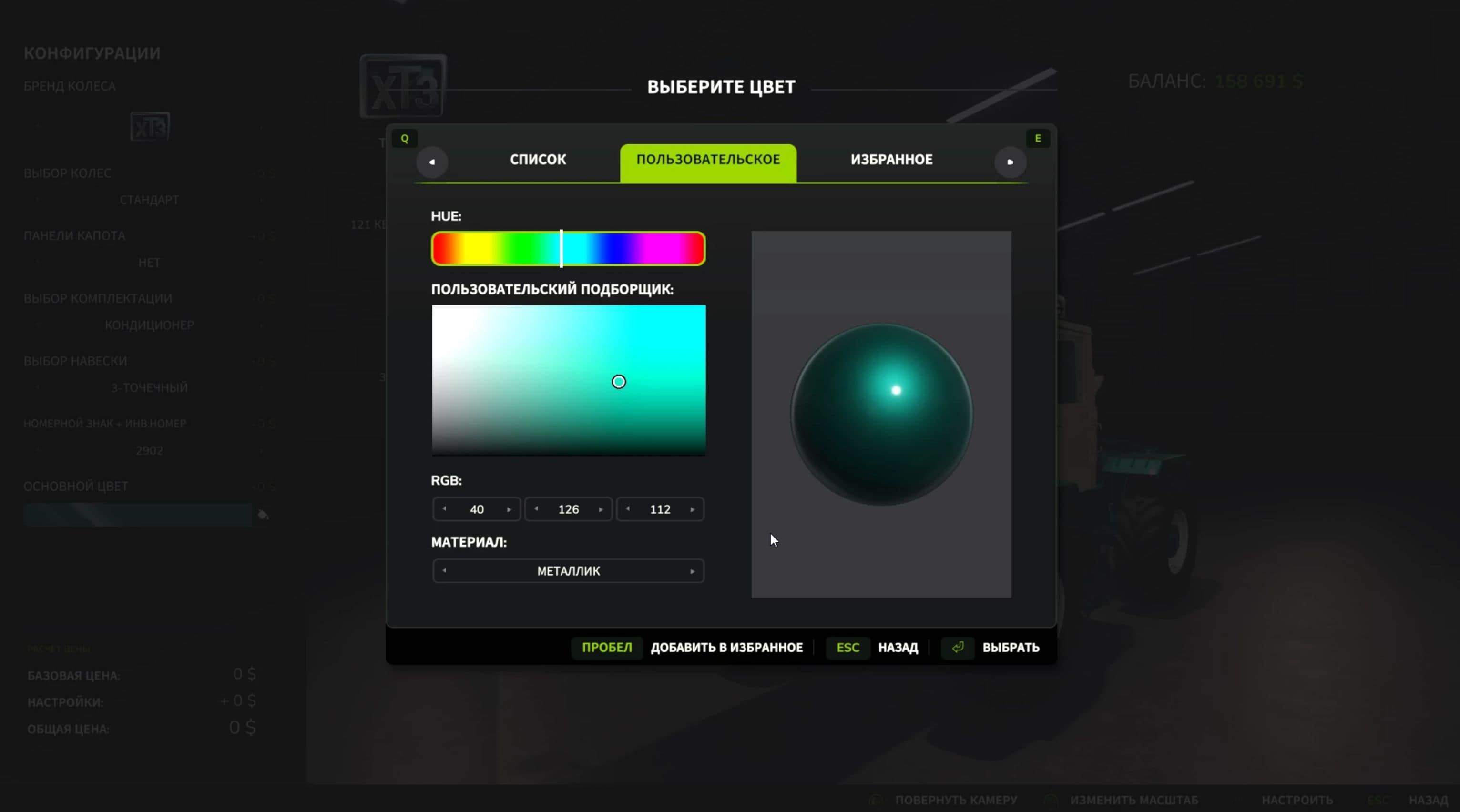
Task: Decrease the red RGB value arrow
Action: point(444,509)
